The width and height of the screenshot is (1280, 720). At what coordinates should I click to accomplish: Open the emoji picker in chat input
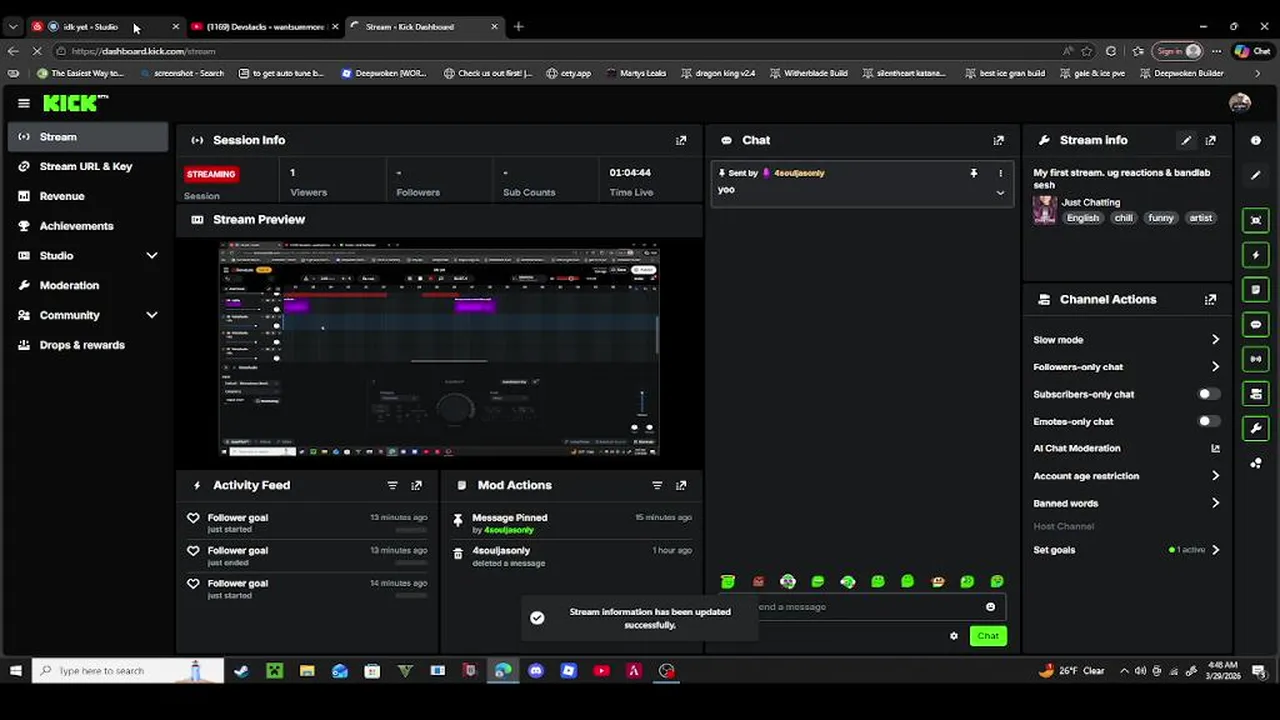pos(990,607)
